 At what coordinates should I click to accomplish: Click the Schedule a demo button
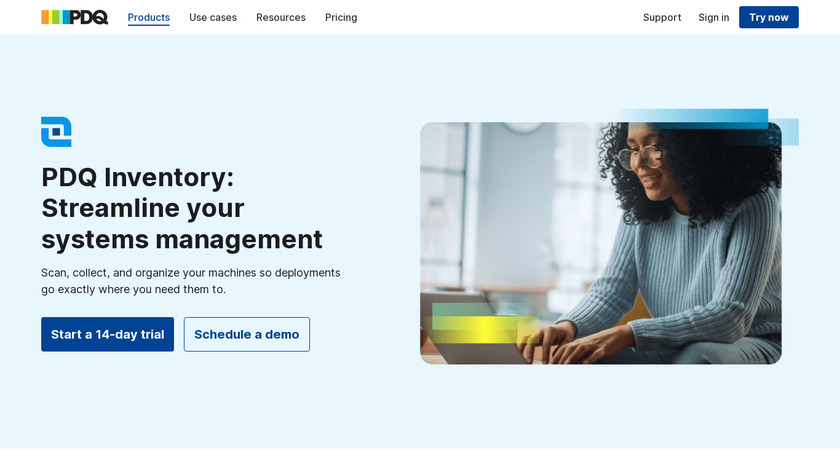pyautogui.click(x=246, y=334)
